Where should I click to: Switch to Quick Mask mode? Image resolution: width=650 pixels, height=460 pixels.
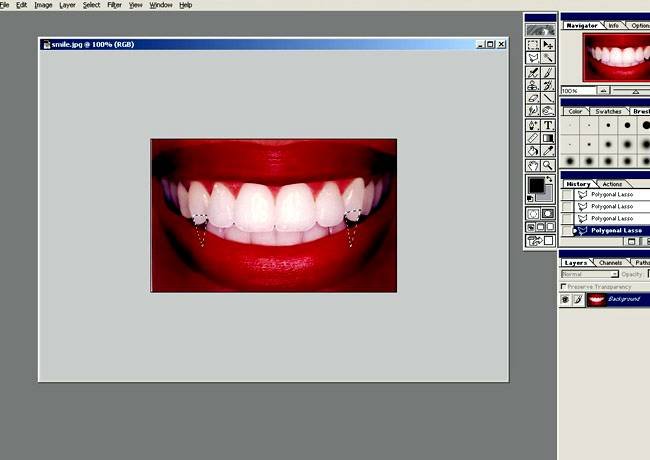548,213
